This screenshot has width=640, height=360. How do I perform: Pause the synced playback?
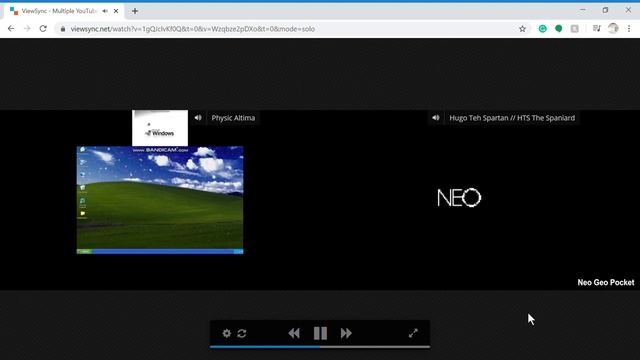(320, 333)
